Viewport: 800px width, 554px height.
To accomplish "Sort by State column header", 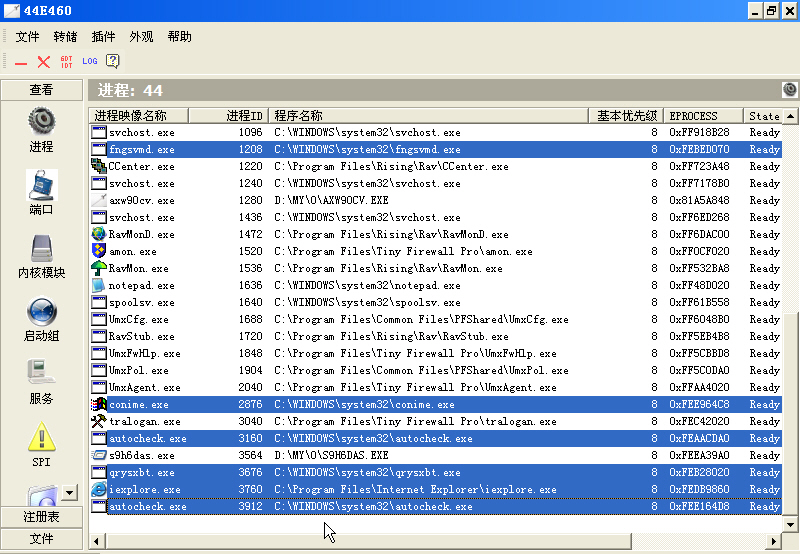I will [763, 116].
